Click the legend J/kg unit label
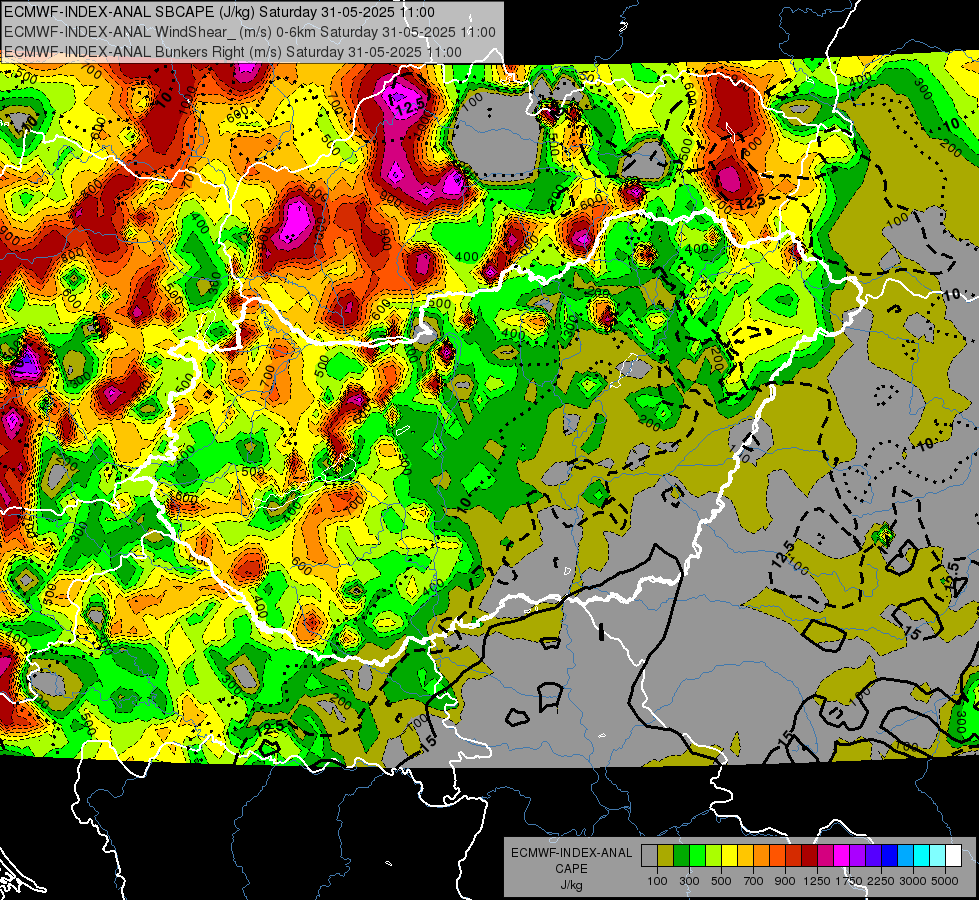Image resolution: width=979 pixels, height=900 pixels. point(571,885)
